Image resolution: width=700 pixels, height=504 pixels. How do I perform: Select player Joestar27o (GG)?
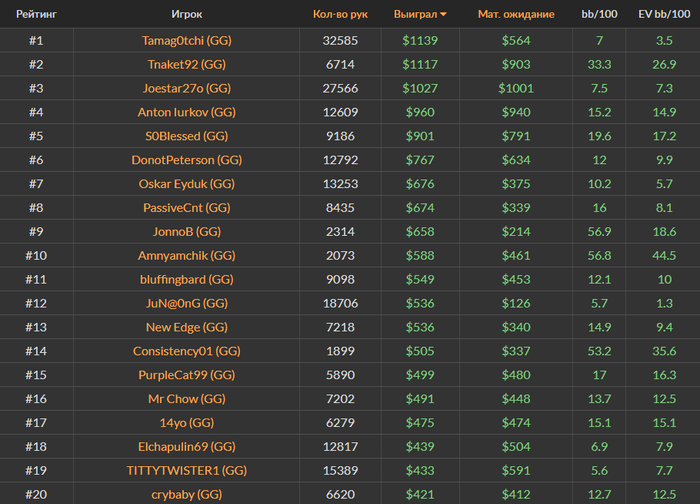pyautogui.click(x=186, y=89)
